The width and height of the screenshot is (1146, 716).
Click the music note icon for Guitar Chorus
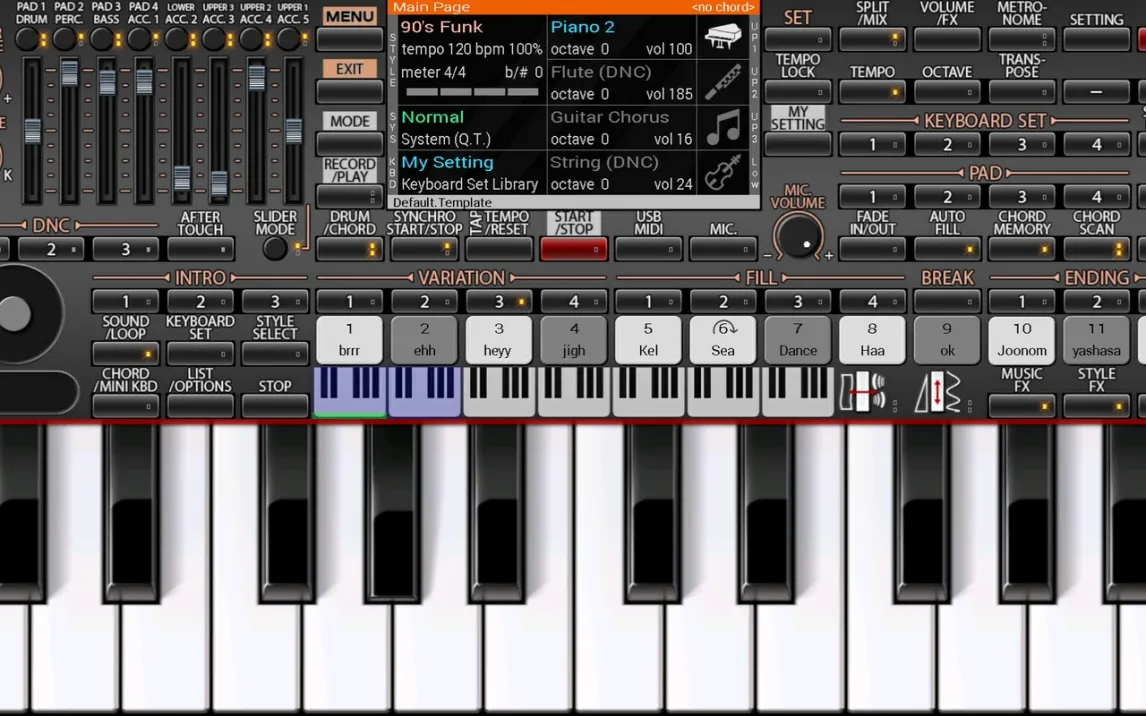pos(722,128)
